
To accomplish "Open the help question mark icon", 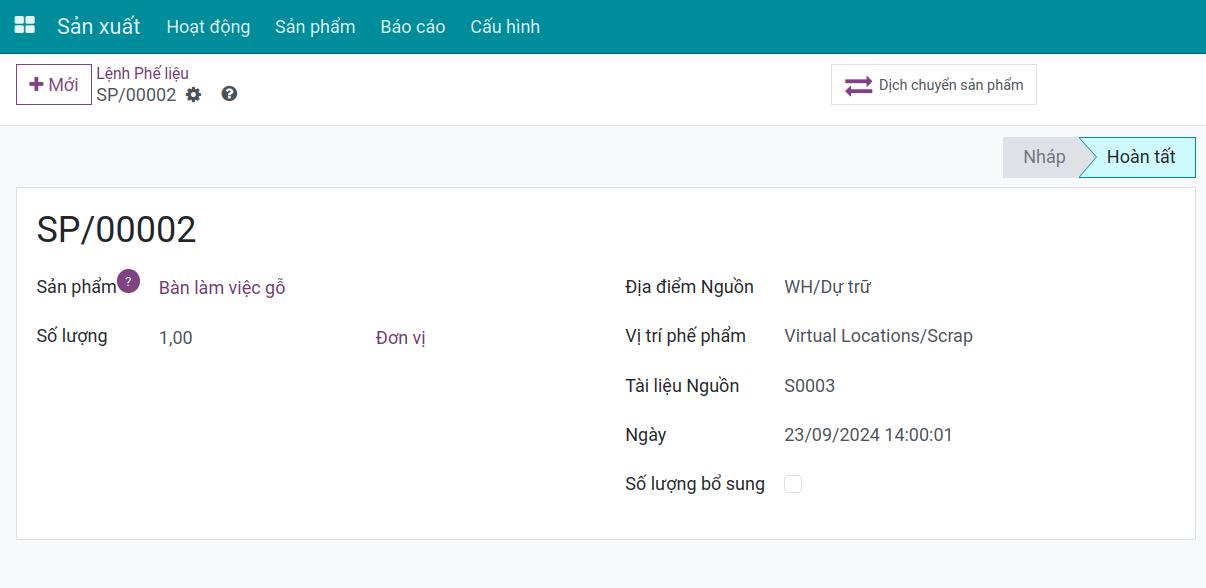I will point(229,94).
